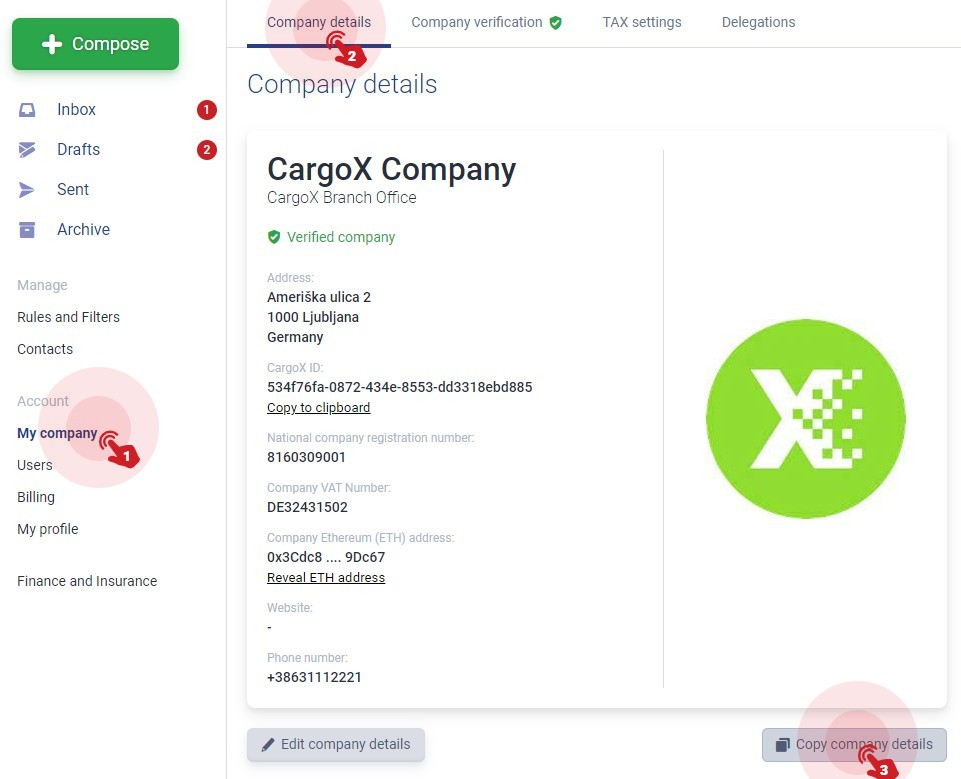Image resolution: width=961 pixels, height=779 pixels.
Task: Open the Drafts folder
Action: click(x=78, y=150)
